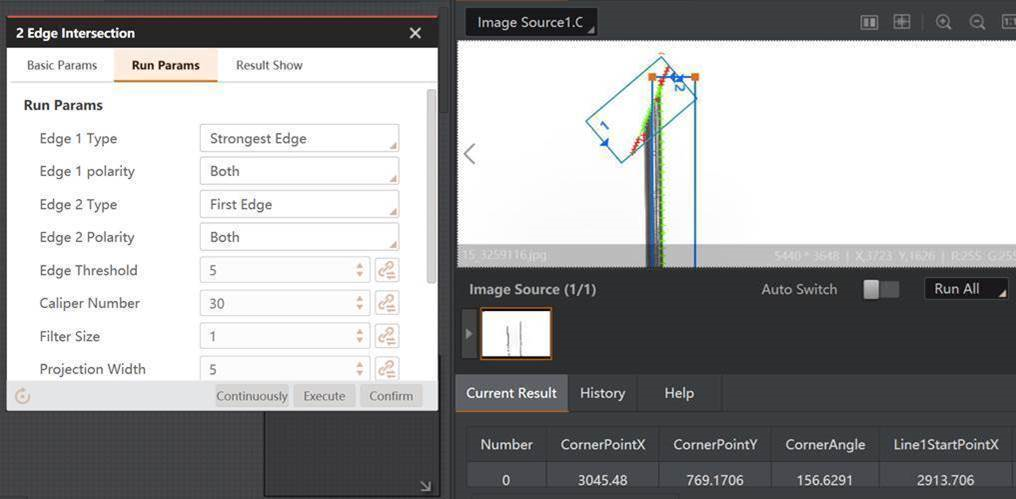Click the Execute button
The height and width of the screenshot is (499, 1016).
pyautogui.click(x=324, y=396)
